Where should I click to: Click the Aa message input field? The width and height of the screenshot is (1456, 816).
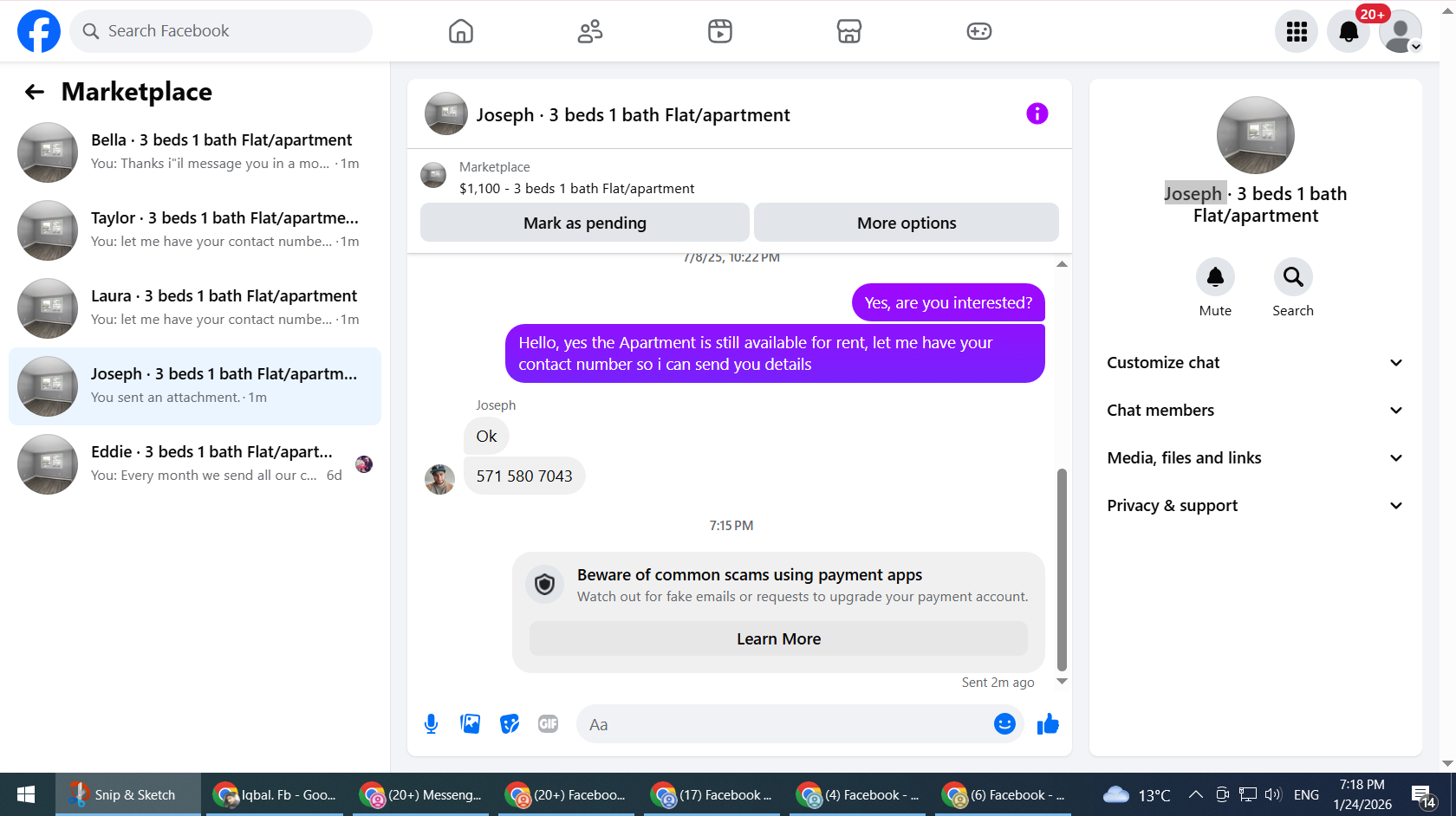tap(784, 724)
